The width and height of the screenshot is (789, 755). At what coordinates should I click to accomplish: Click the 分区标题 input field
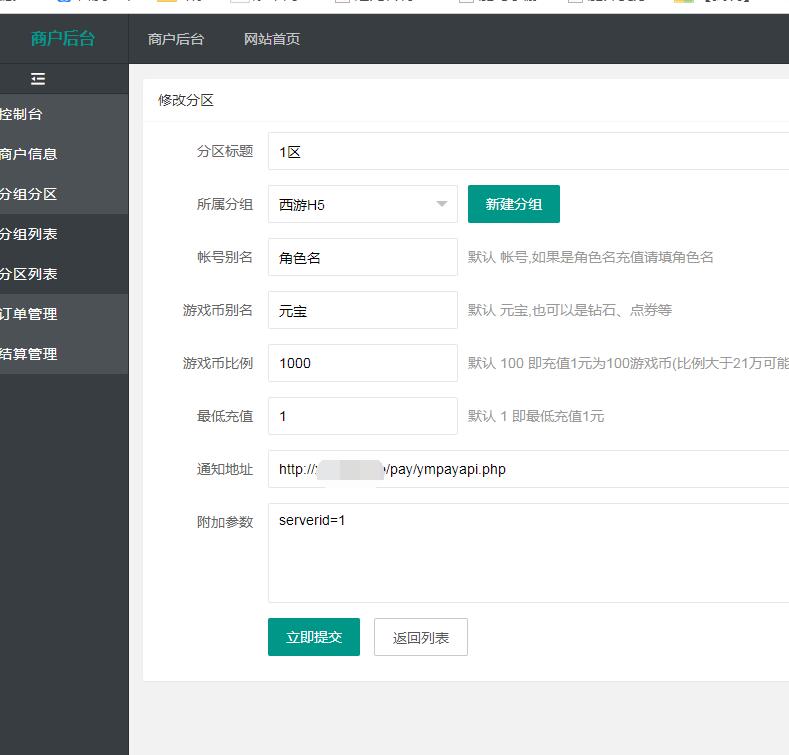click(x=528, y=152)
